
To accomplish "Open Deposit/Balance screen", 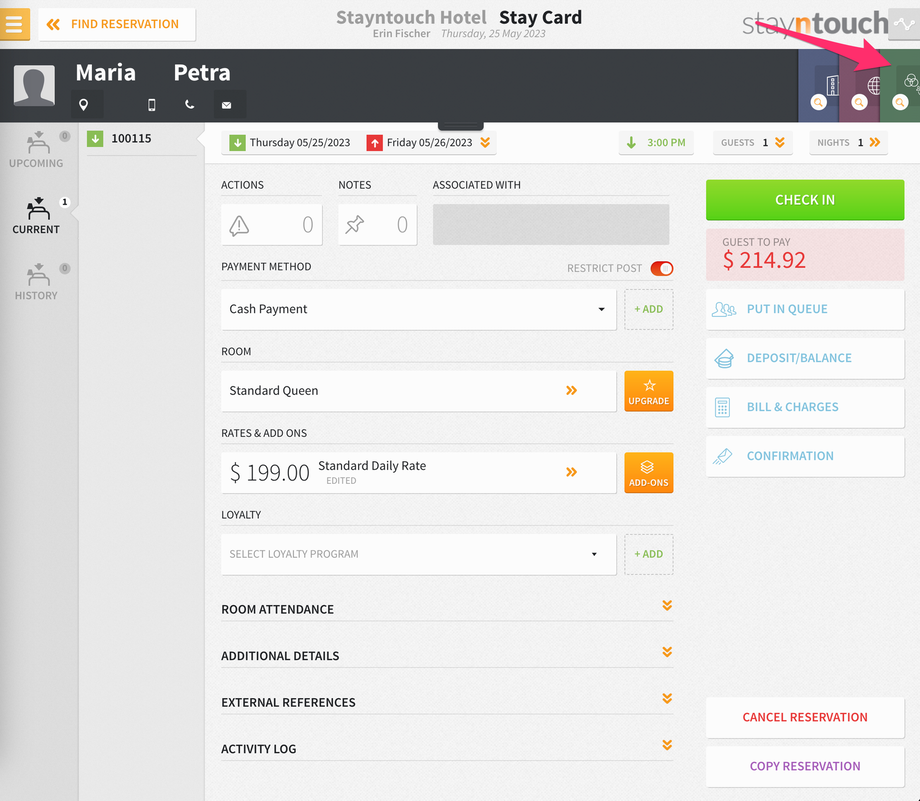I will (x=804, y=358).
